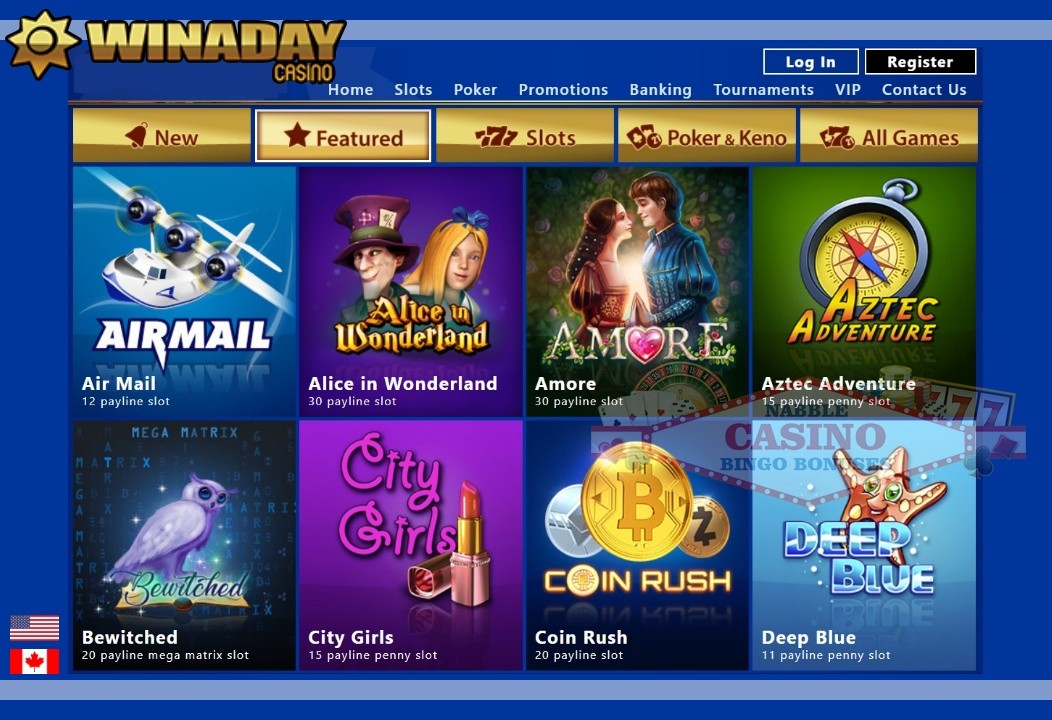
Task: Click the bell icon on New tab
Action: (x=137, y=136)
